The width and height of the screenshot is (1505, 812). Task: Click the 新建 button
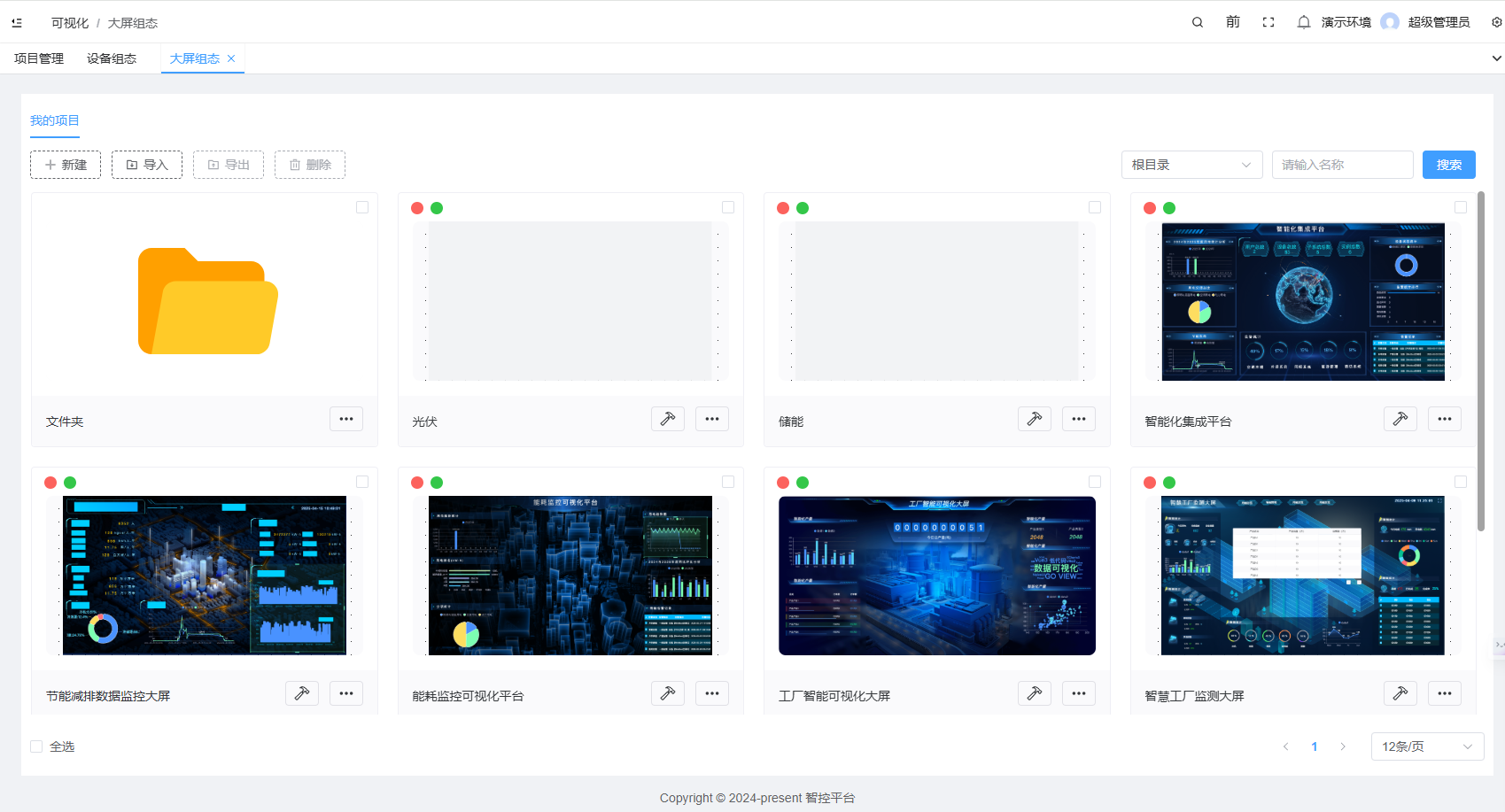coord(66,165)
